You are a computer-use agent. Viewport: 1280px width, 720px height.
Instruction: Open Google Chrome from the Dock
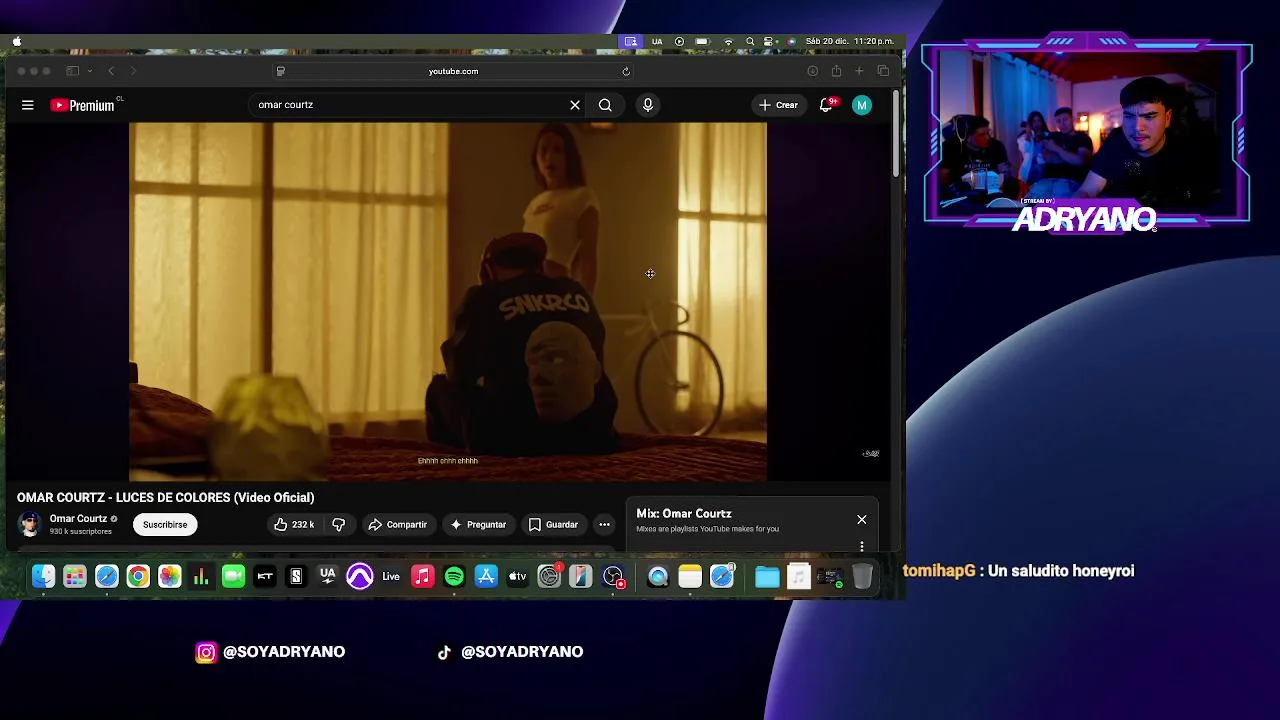click(x=138, y=577)
